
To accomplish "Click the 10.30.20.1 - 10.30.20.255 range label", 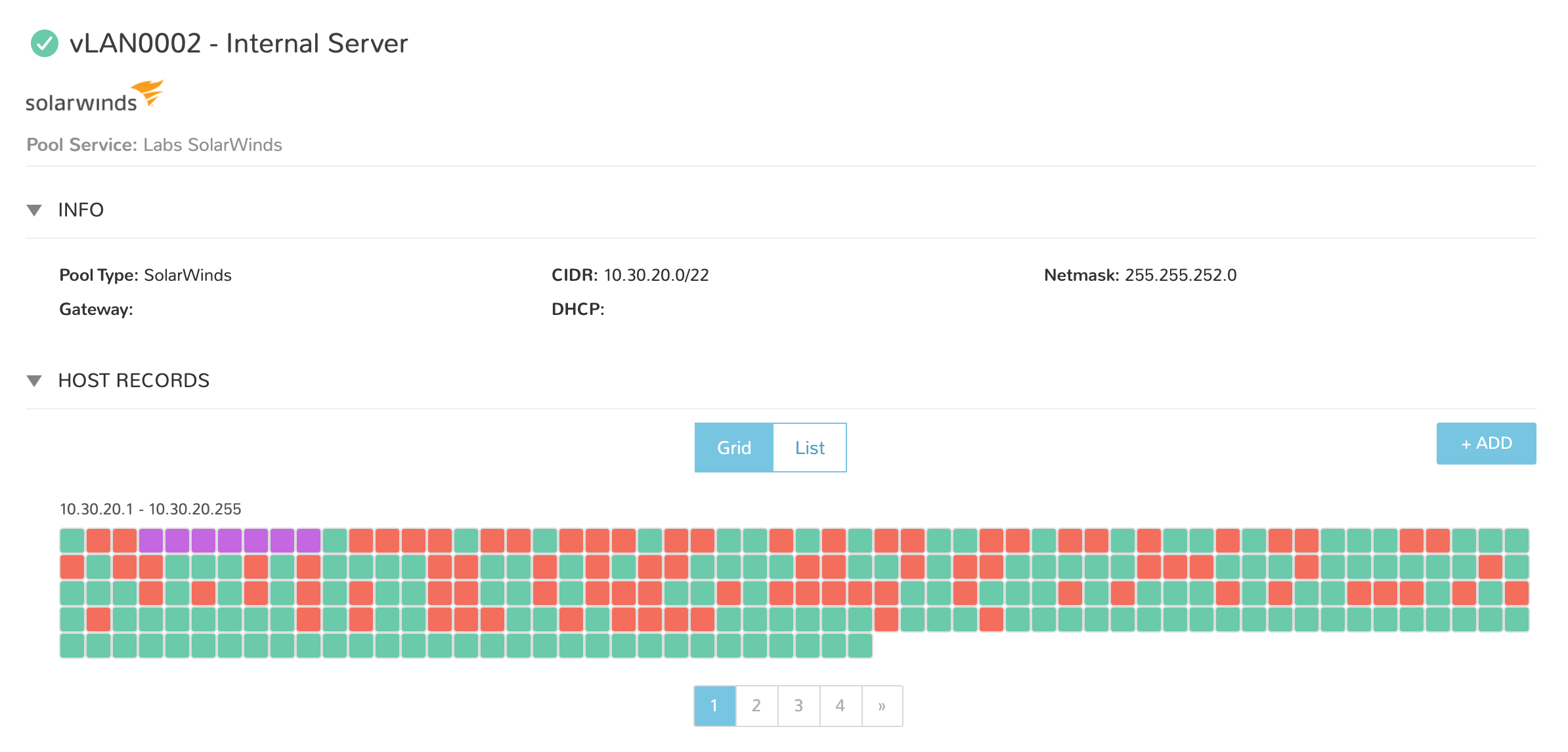I will click(x=150, y=509).
